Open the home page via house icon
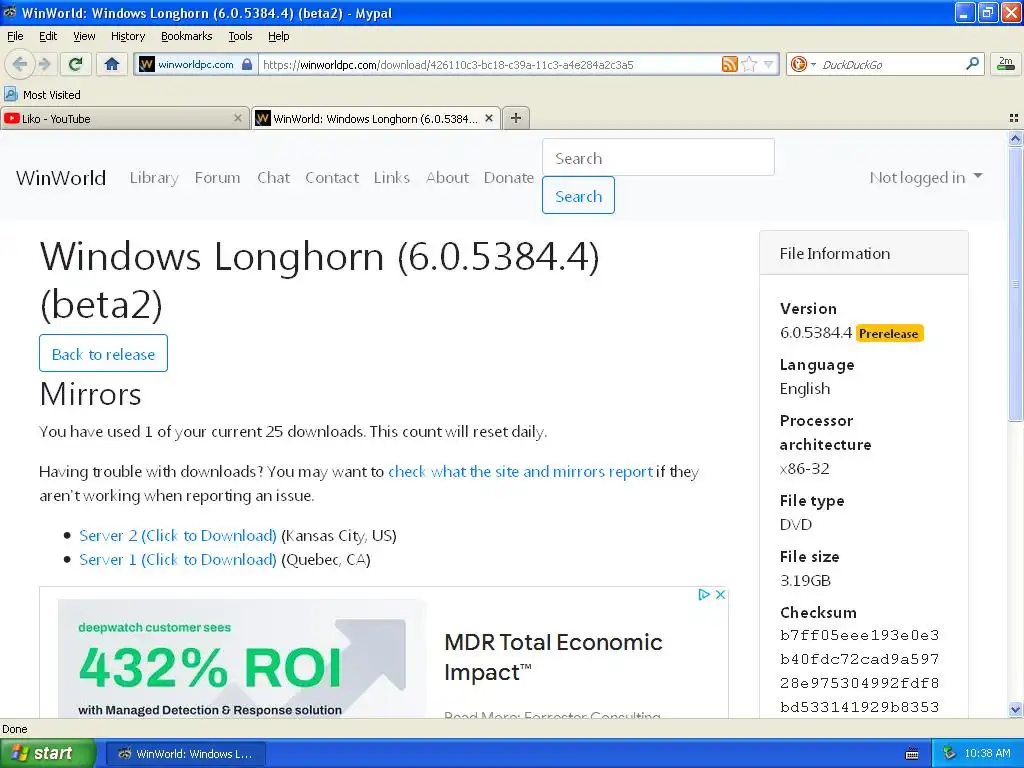 click(x=112, y=64)
